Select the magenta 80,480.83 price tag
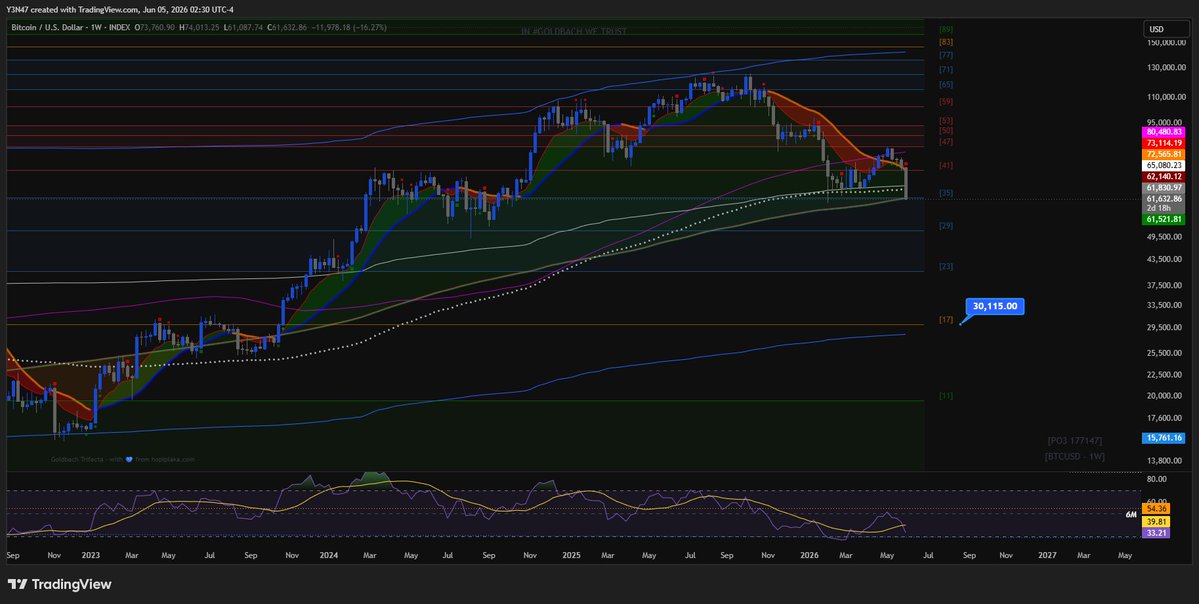The width and height of the screenshot is (1199, 604). tap(1165, 132)
